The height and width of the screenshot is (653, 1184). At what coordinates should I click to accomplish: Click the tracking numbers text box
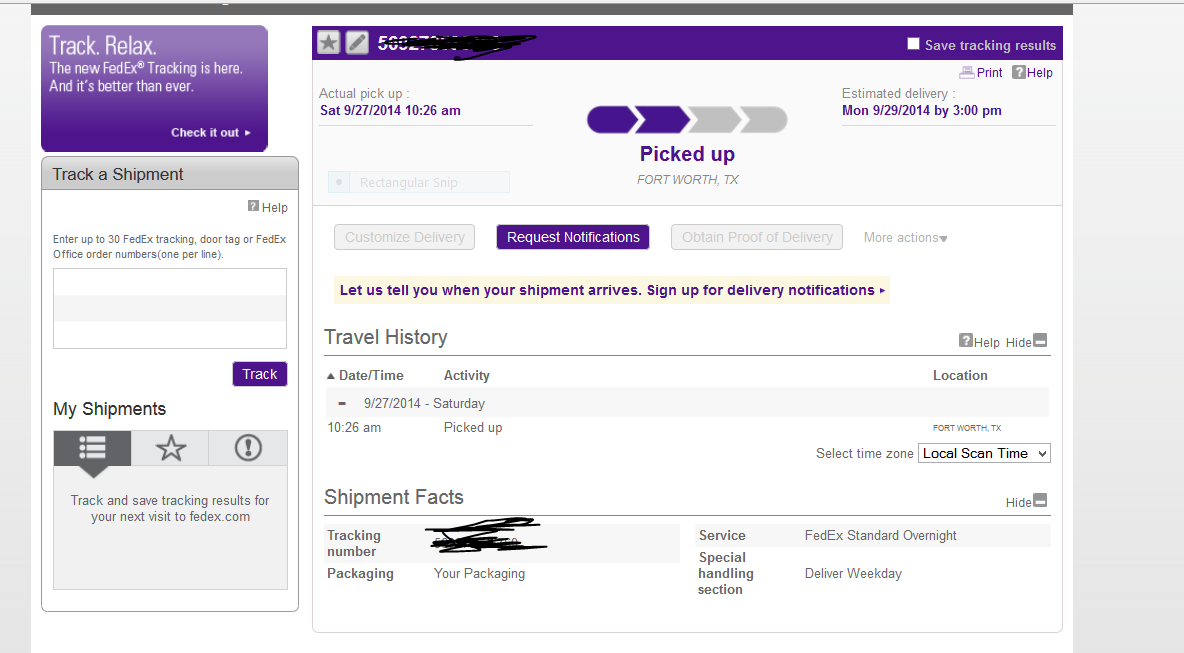(x=170, y=308)
